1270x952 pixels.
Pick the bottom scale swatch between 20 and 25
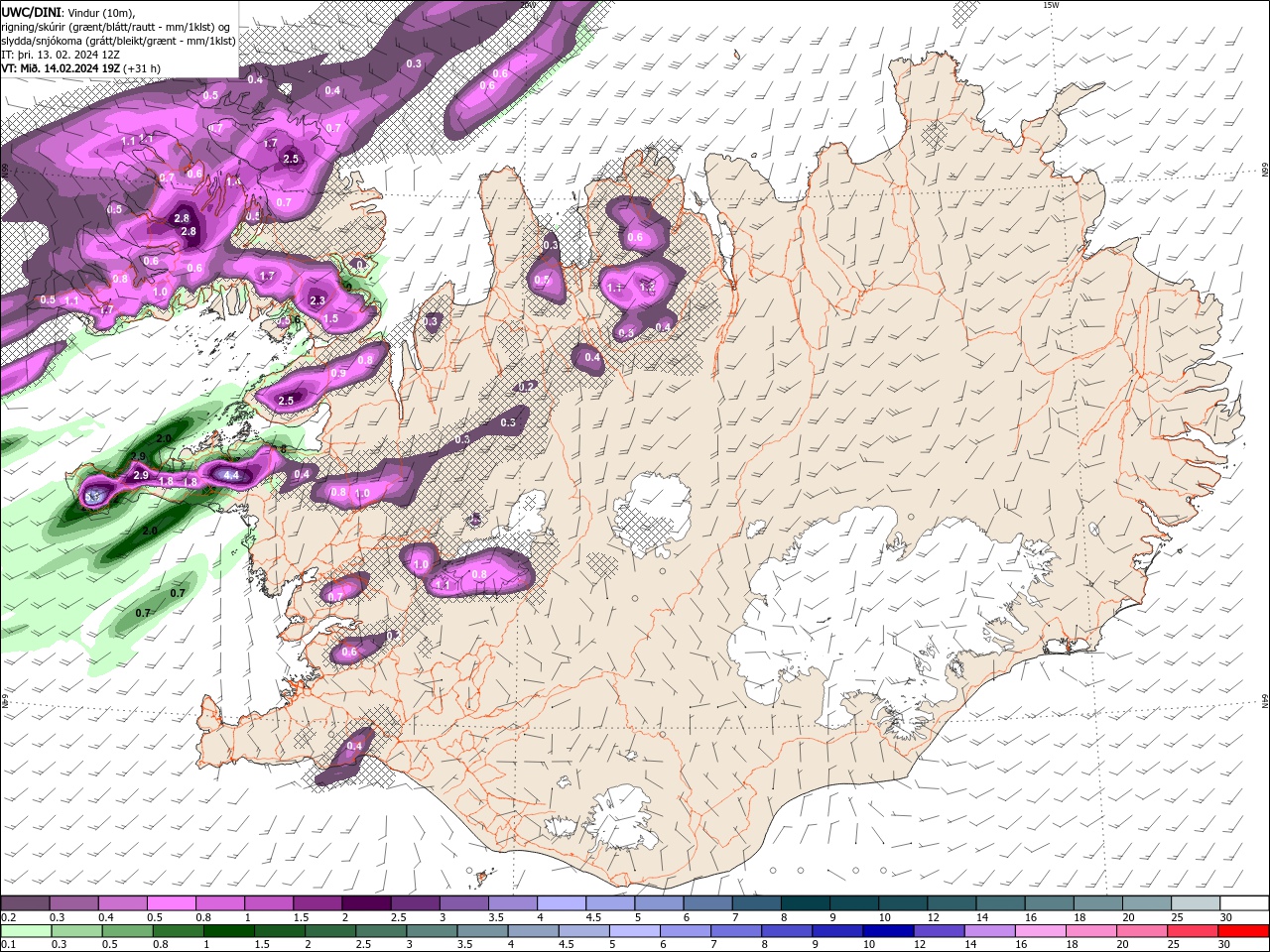click(1141, 931)
